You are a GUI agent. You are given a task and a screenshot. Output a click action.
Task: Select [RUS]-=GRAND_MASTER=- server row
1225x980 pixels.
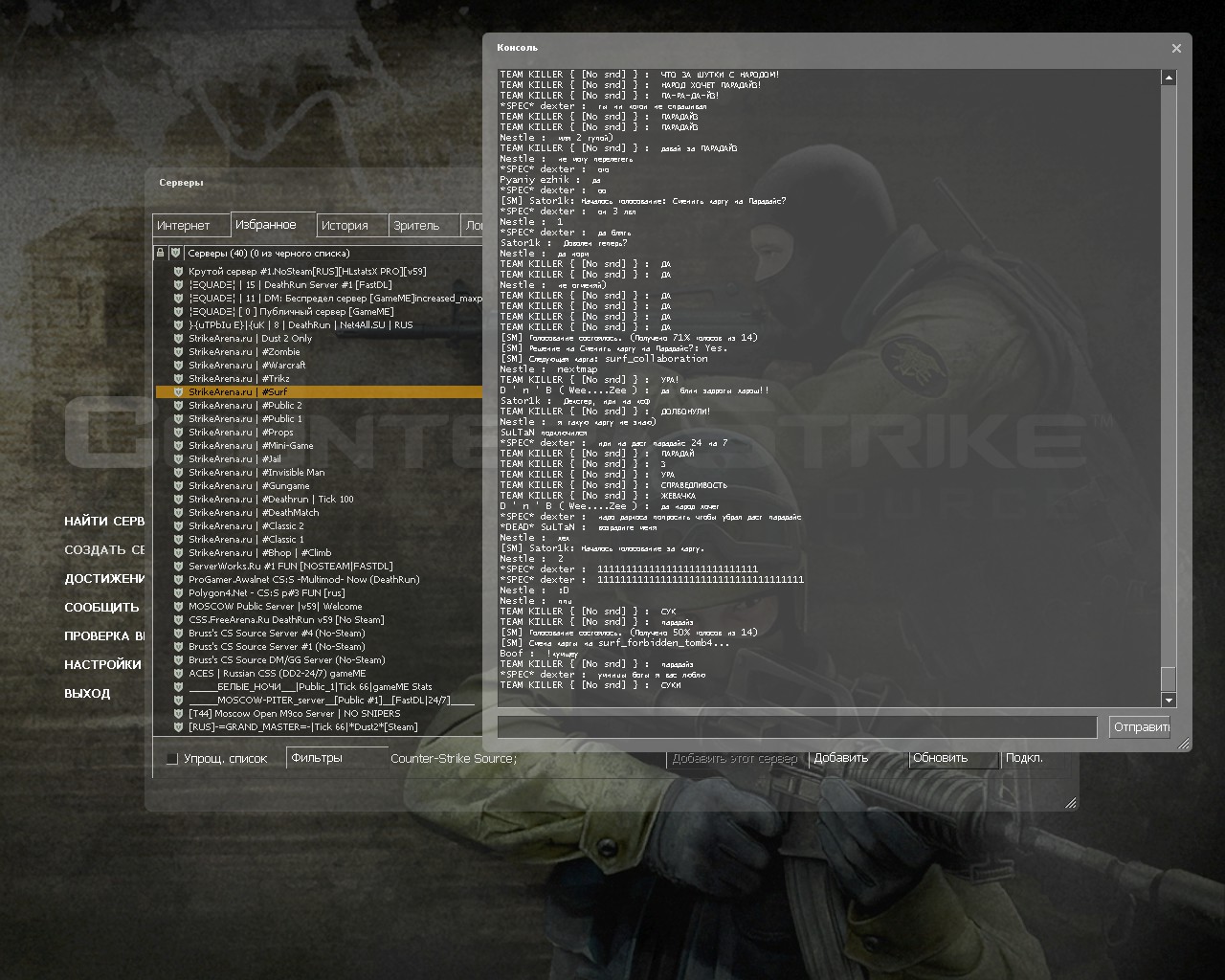pos(320,727)
